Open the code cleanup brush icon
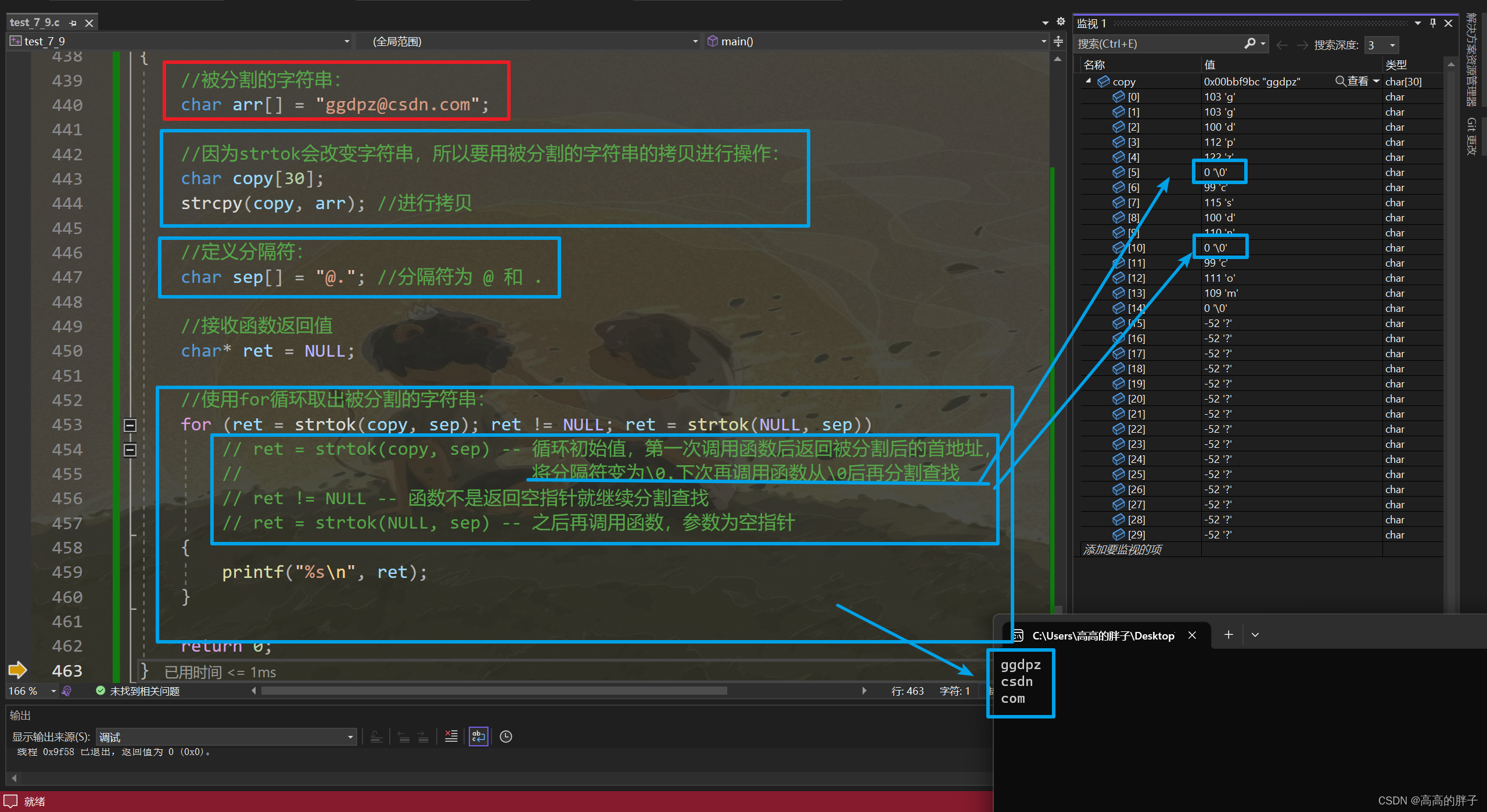The image size is (1487, 812). pyautogui.click(x=67, y=691)
